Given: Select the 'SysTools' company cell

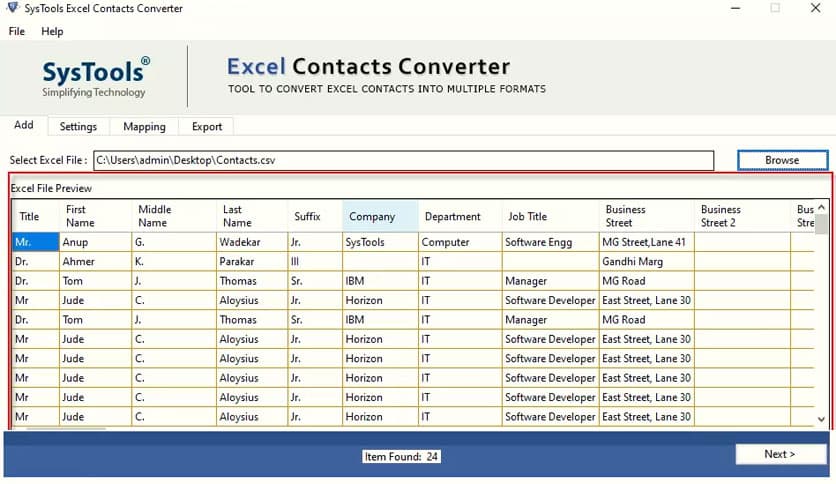Looking at the screenshot, I should pyautogui.click(x=380, y=242).
